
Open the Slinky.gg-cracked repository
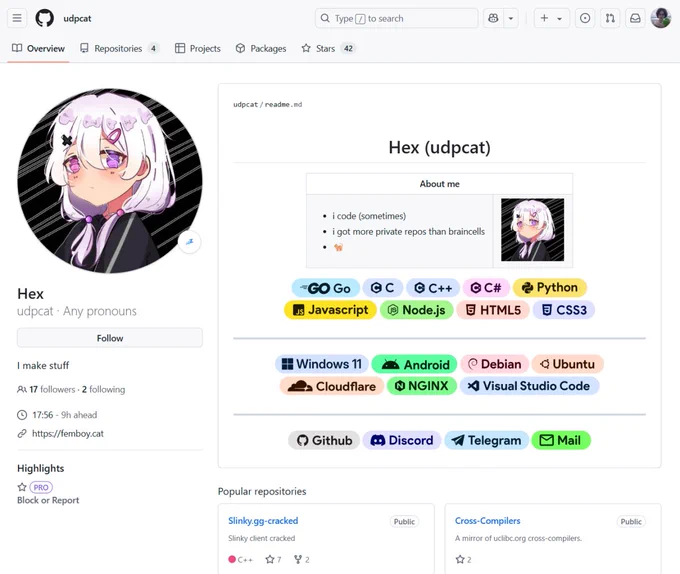[x=263, y=521]
